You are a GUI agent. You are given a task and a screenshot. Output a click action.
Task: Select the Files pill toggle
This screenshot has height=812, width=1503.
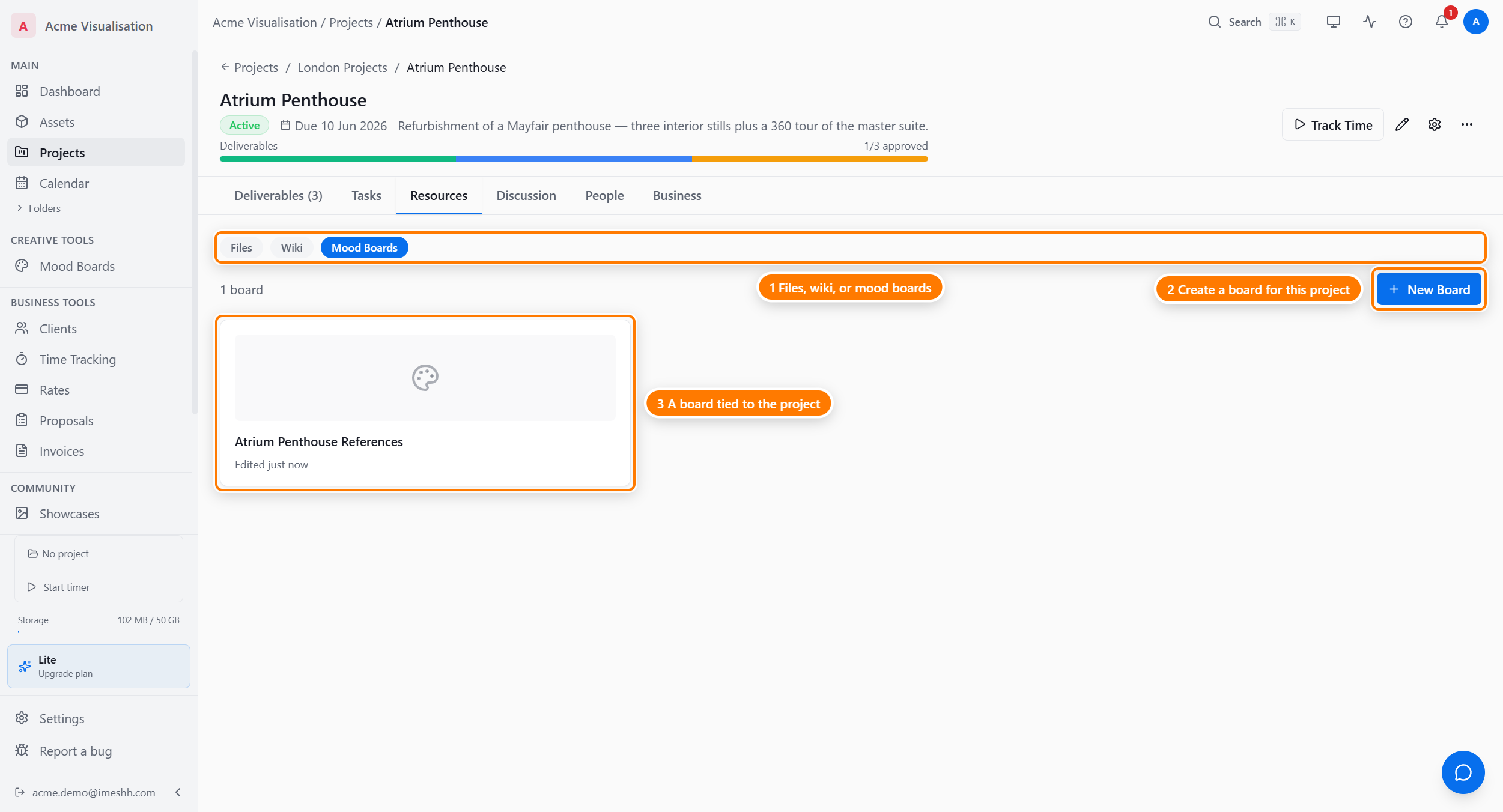pyautogui.click(x=241, y=247)
